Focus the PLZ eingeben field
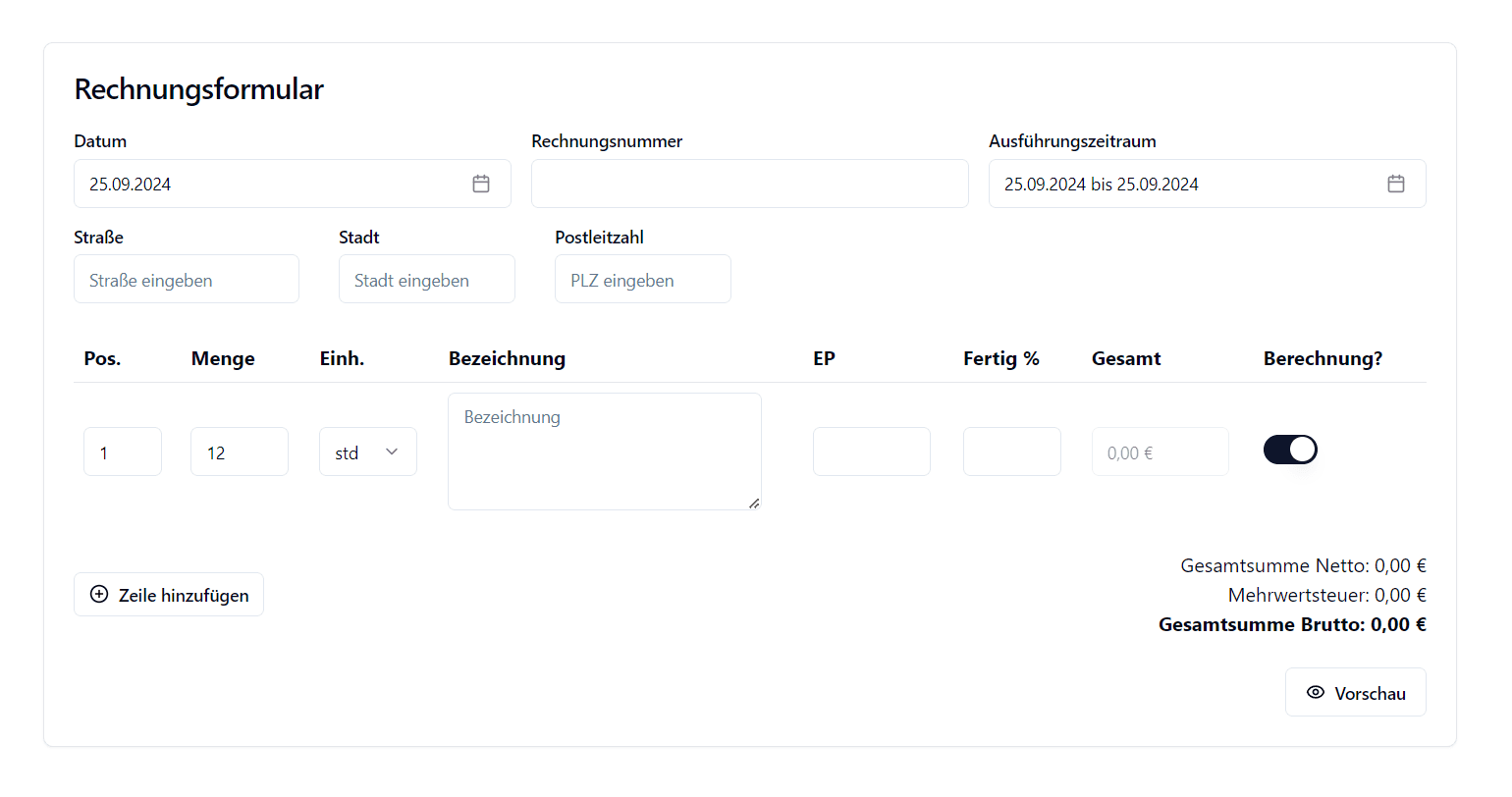 click(642, 279)
